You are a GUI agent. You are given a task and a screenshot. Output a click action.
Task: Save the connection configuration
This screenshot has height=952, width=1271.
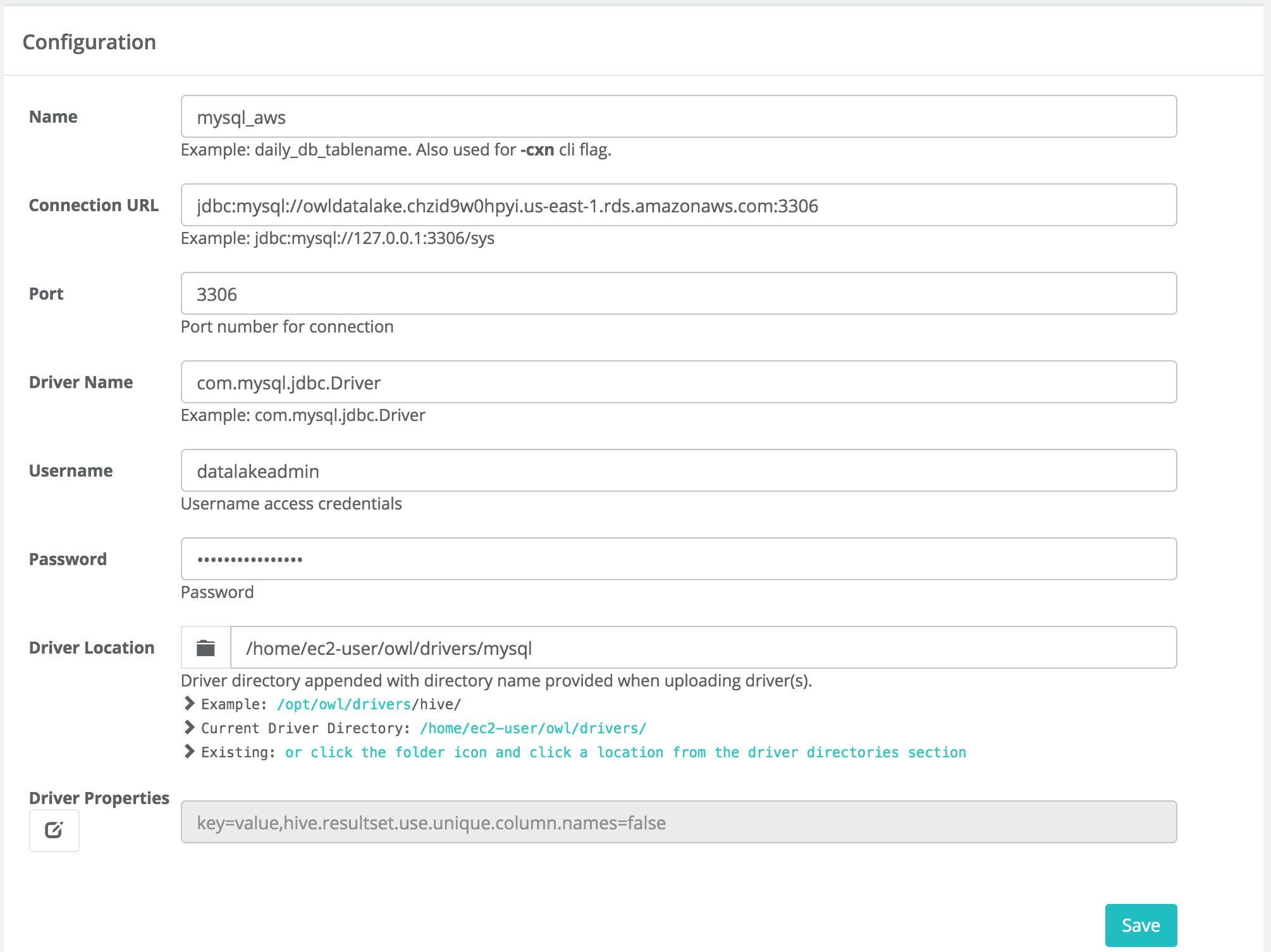click(1140, 925)
